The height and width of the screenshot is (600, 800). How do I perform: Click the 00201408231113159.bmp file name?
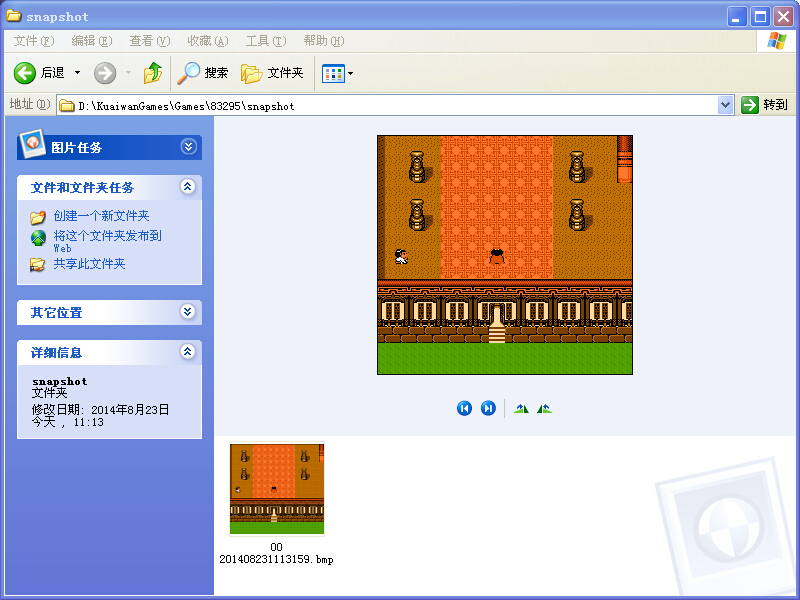point(277,553)
